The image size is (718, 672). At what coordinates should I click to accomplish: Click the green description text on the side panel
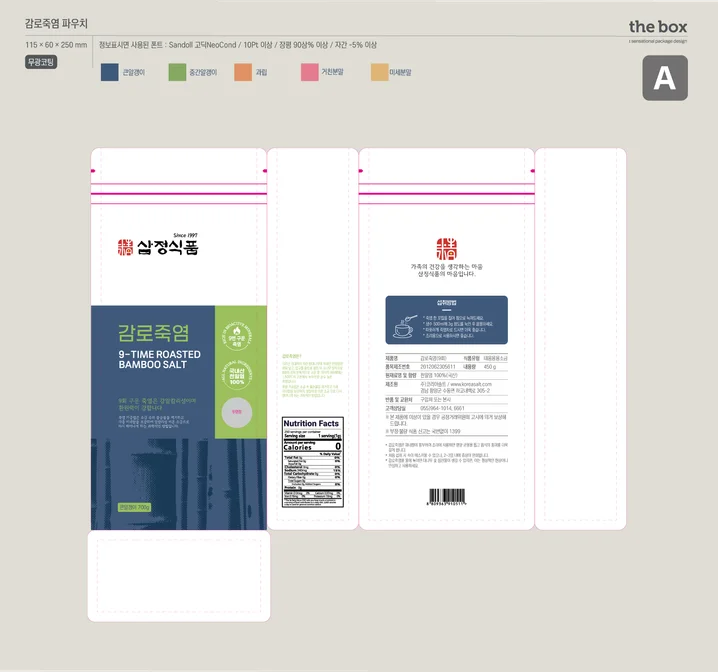pyautogui.click(x=312, y=375)
